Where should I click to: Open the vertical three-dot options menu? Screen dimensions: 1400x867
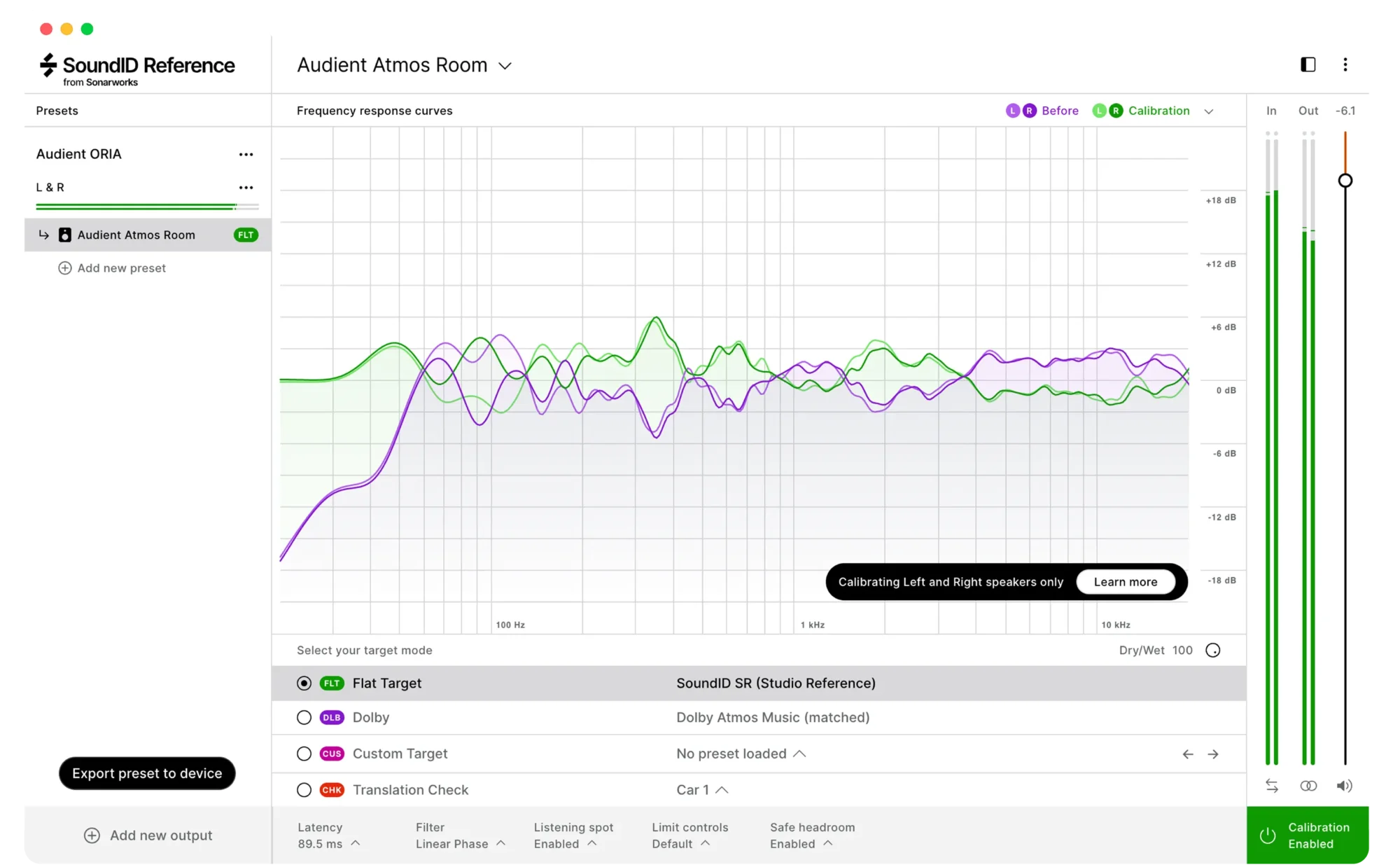click(1345, 64)
